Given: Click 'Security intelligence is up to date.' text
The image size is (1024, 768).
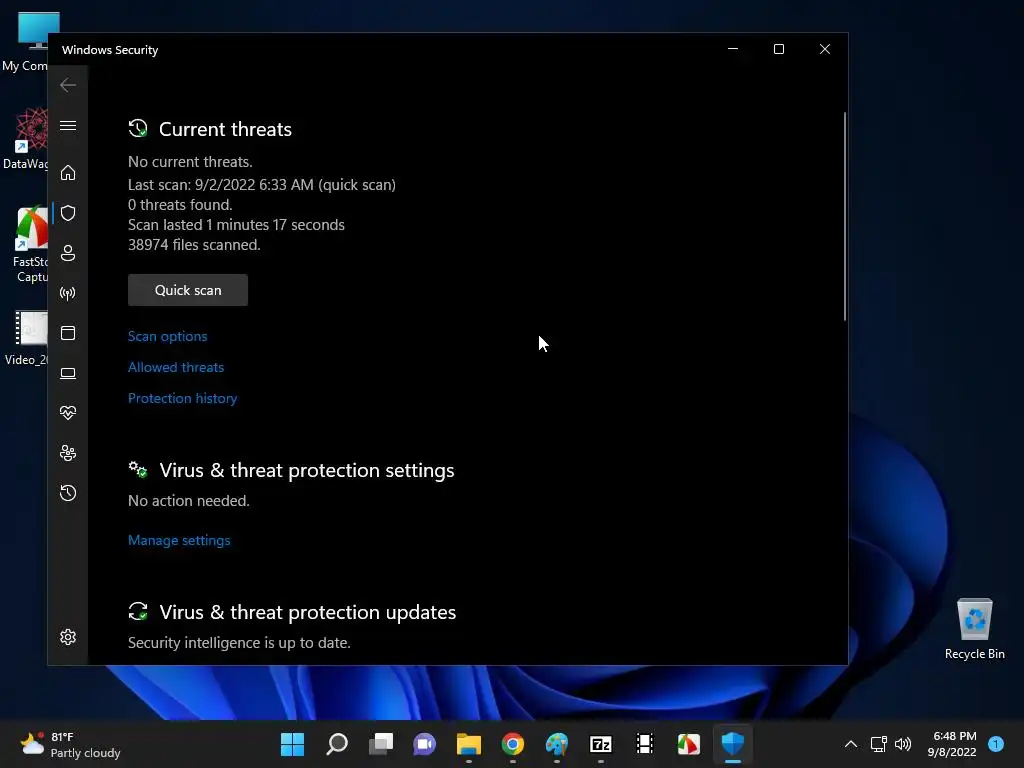Looking at the screenshot, I should pos(239,643).
